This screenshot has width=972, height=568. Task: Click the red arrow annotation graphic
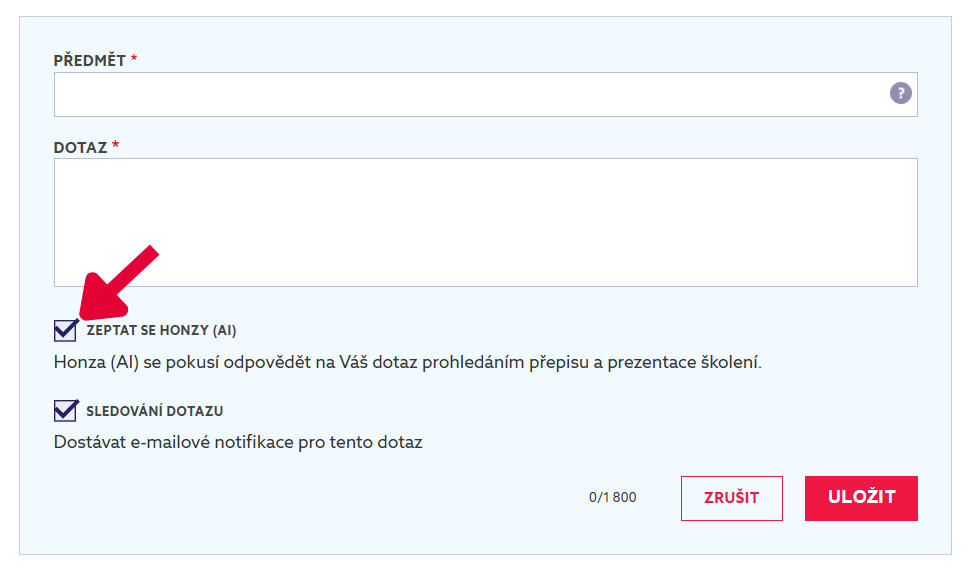(118, 282)
